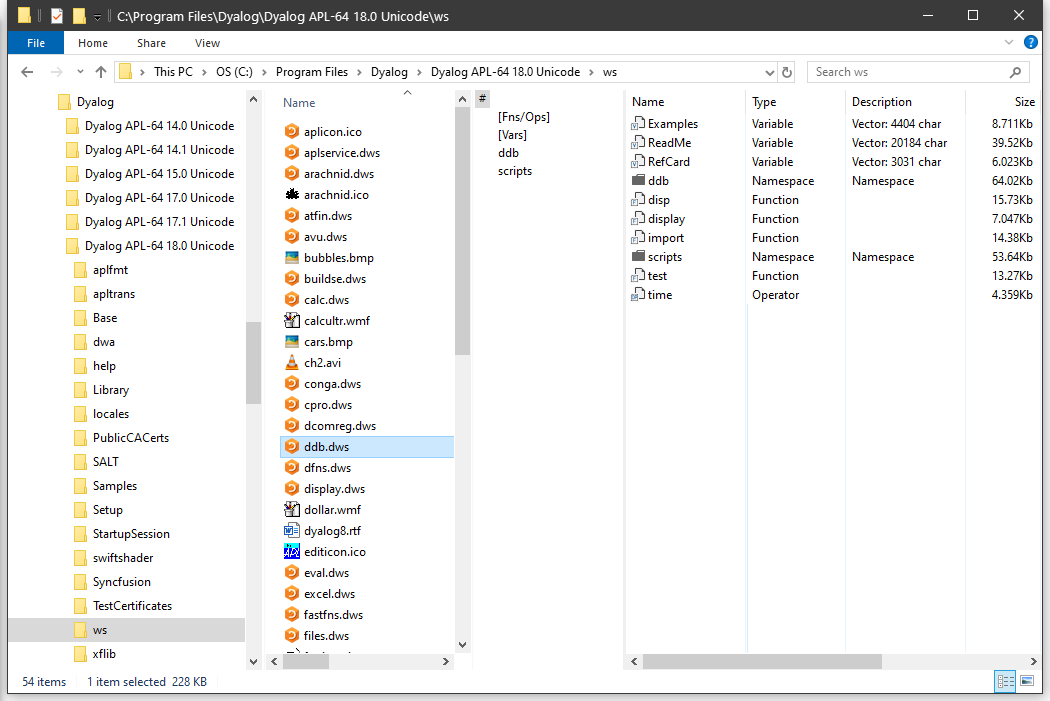
Task: Open the address bar history dropdown
Action: 769,72
